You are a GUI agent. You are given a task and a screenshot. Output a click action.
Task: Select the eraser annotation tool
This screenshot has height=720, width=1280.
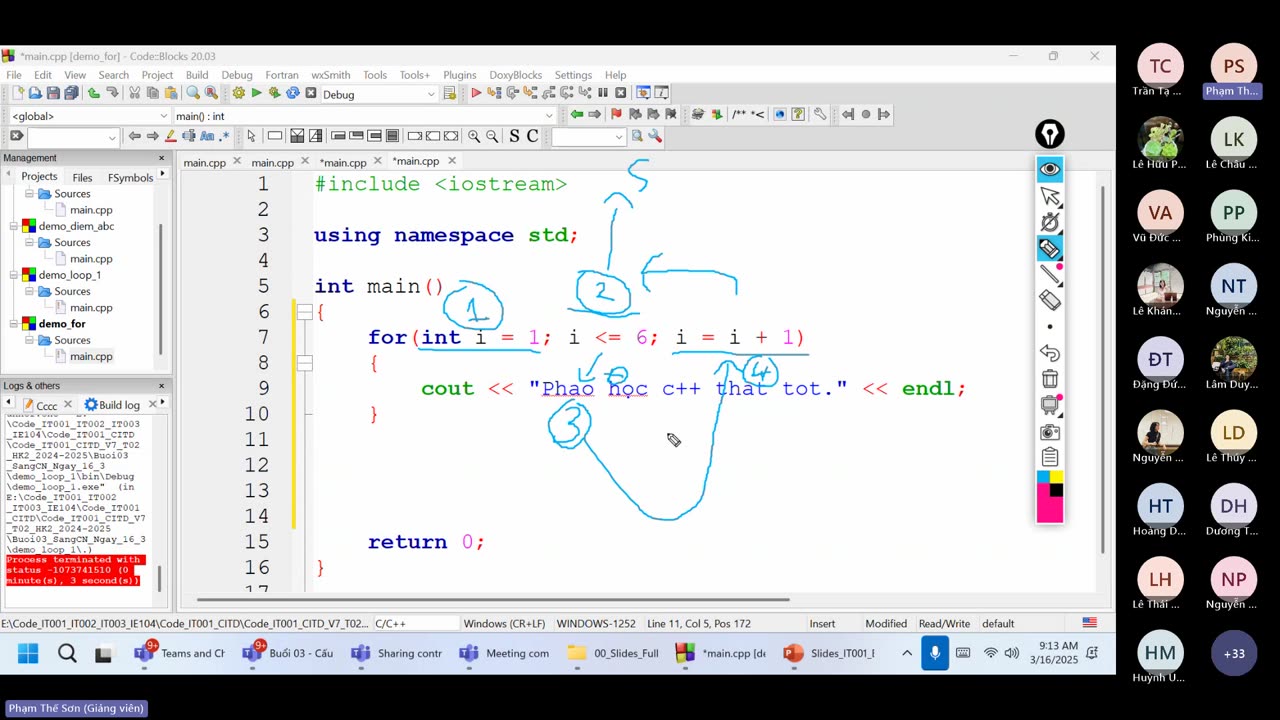(x=1050, y=299)
